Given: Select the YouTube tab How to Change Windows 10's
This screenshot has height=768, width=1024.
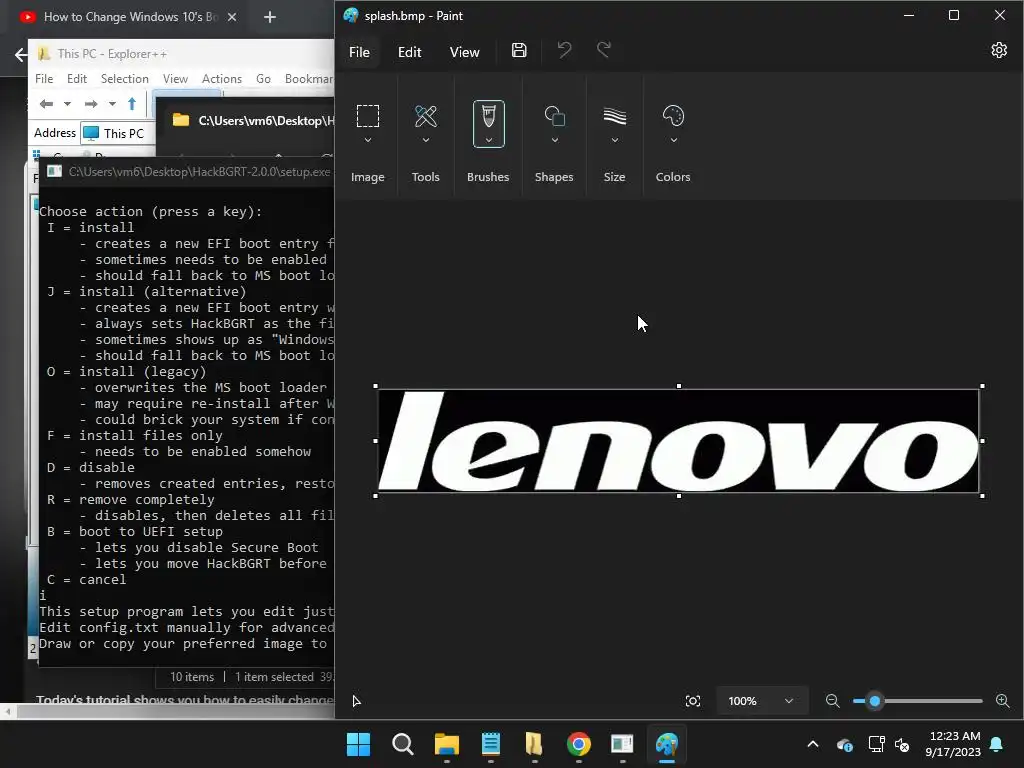Looking at the screenshot, I should click(128, 17).
